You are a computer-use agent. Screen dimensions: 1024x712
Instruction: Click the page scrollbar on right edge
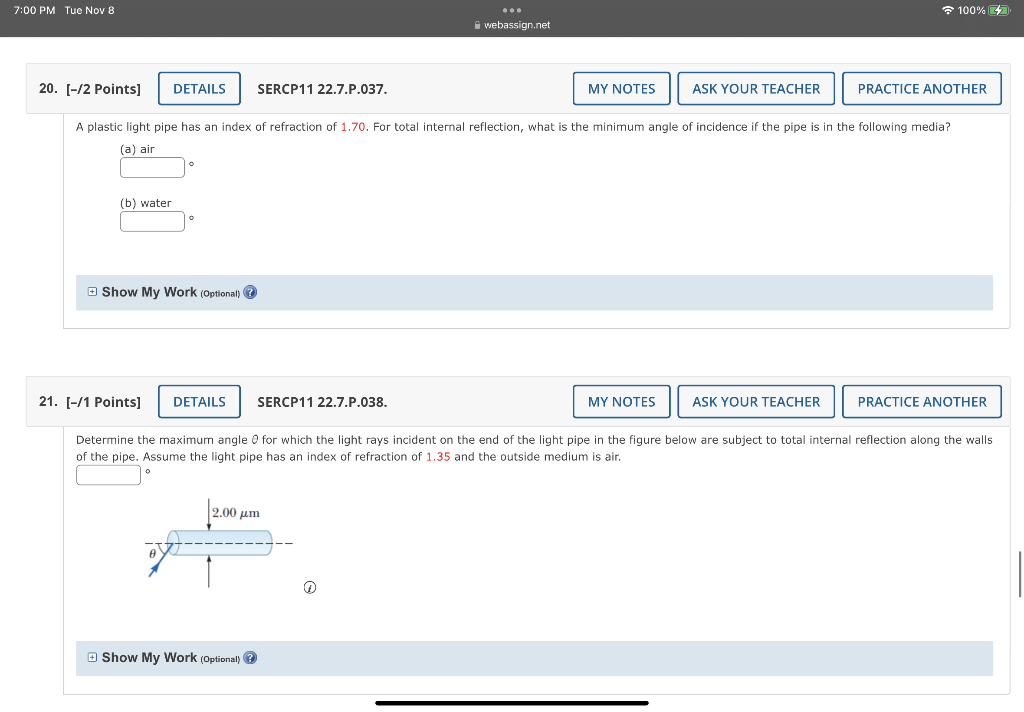(x=1020, y=574)
